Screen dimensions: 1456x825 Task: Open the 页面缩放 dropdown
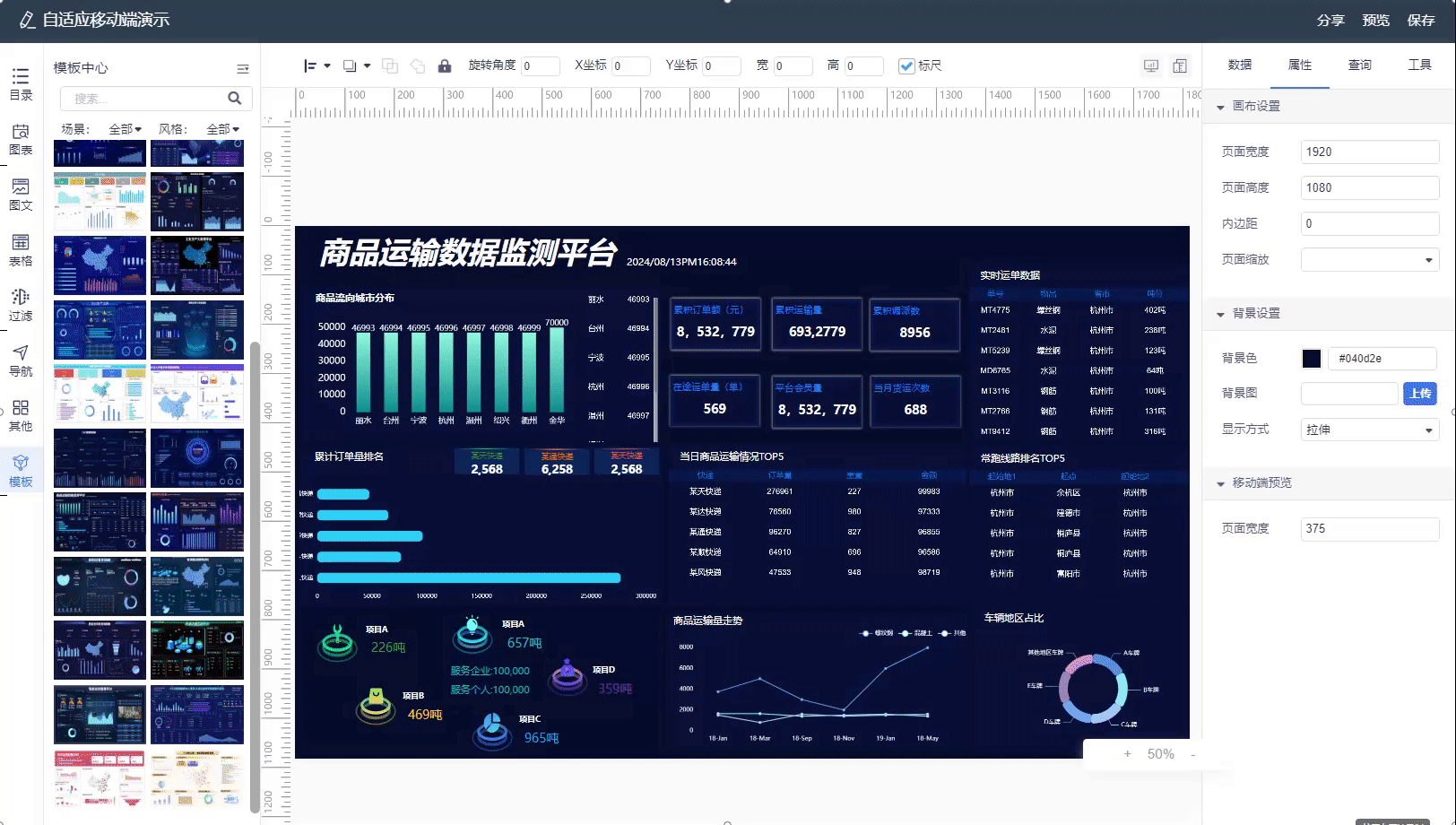1370,259
